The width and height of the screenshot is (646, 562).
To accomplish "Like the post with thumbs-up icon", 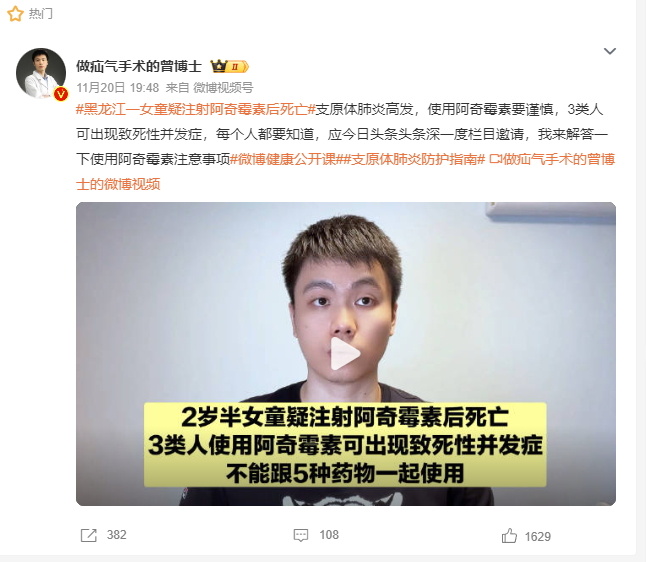I will (509, 536).
